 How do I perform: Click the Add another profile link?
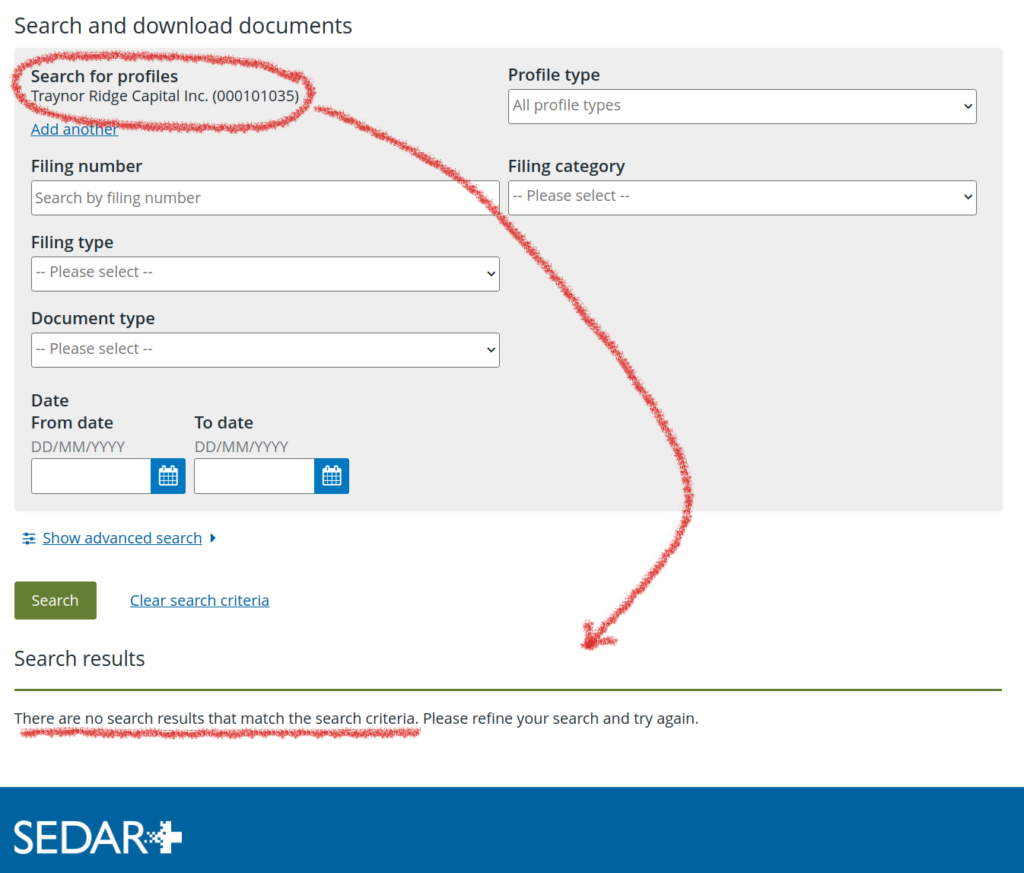click(x=74, y=129)
